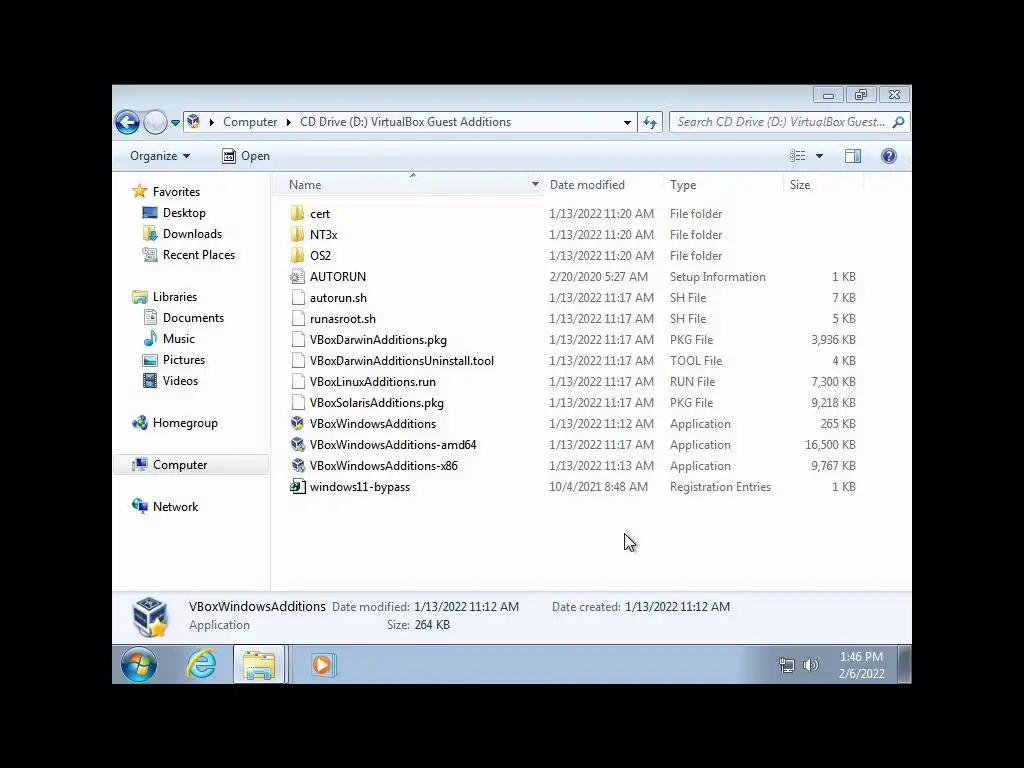Open the Videos library
This screenshot has width=1024, height=768.
click(170, 381)
